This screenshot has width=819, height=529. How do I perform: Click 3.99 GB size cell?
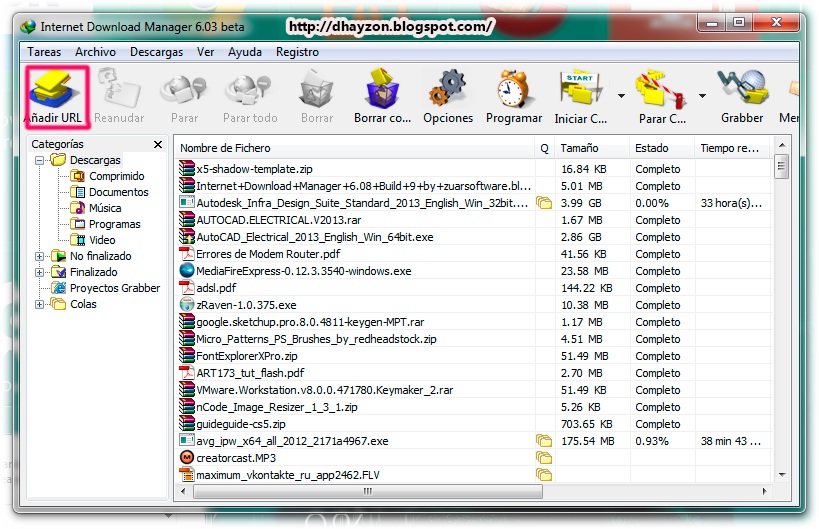tap(581, 203)
